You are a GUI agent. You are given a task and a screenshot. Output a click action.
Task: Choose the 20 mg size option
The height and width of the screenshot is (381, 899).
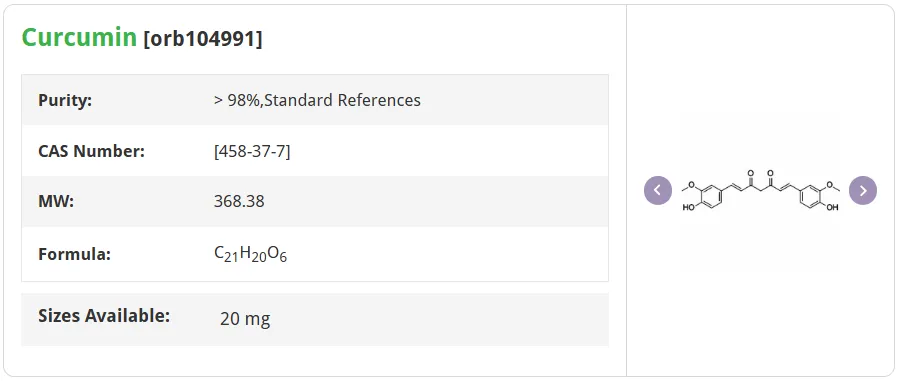245,319
